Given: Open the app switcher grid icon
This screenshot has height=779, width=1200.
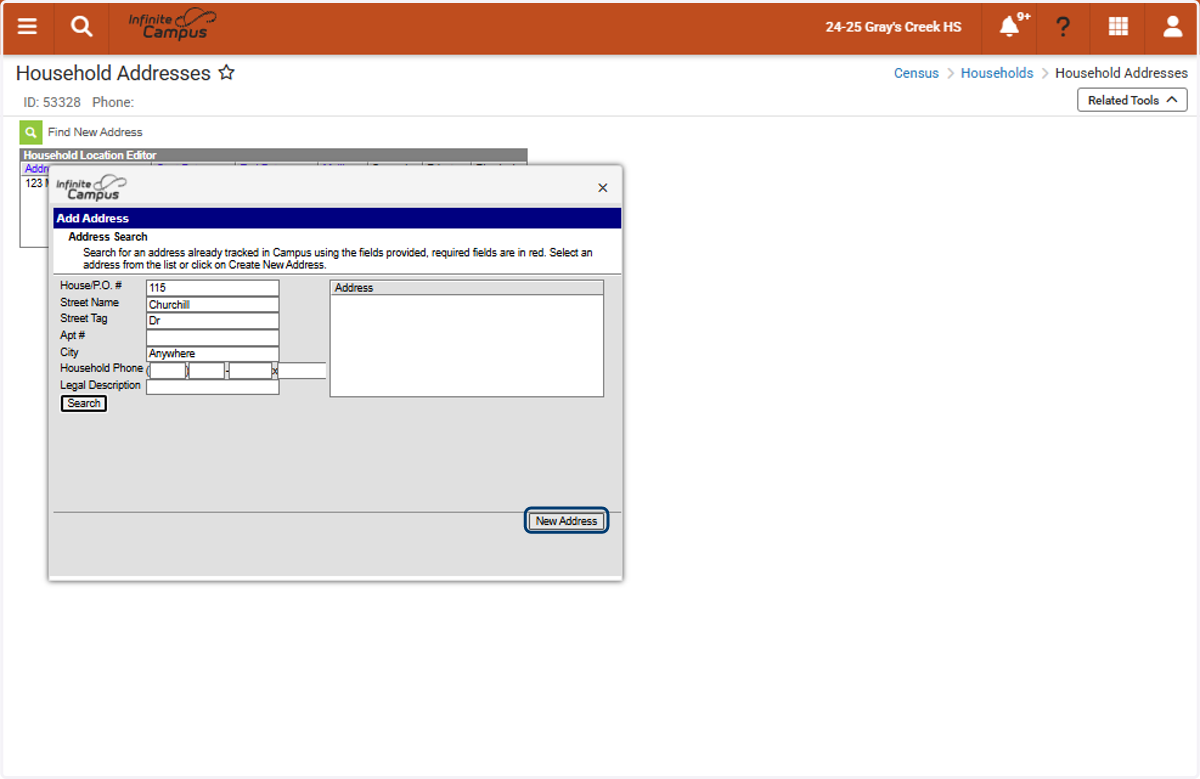Looking at the screenshot, I should point(1118,27).
